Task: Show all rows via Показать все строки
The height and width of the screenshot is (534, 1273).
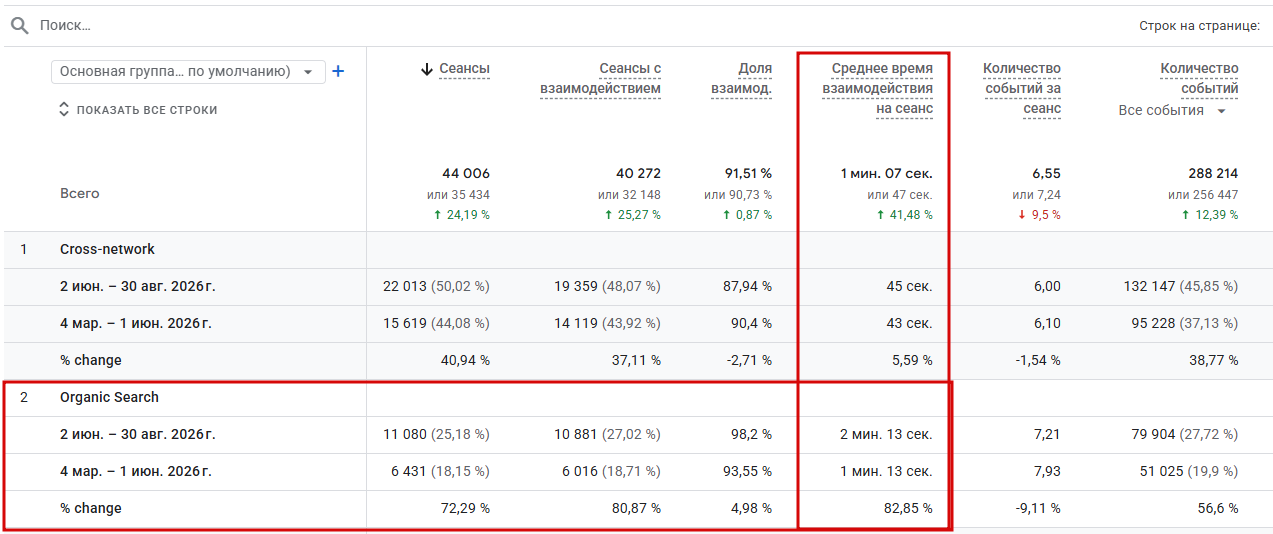Action: tap(146, 110)
